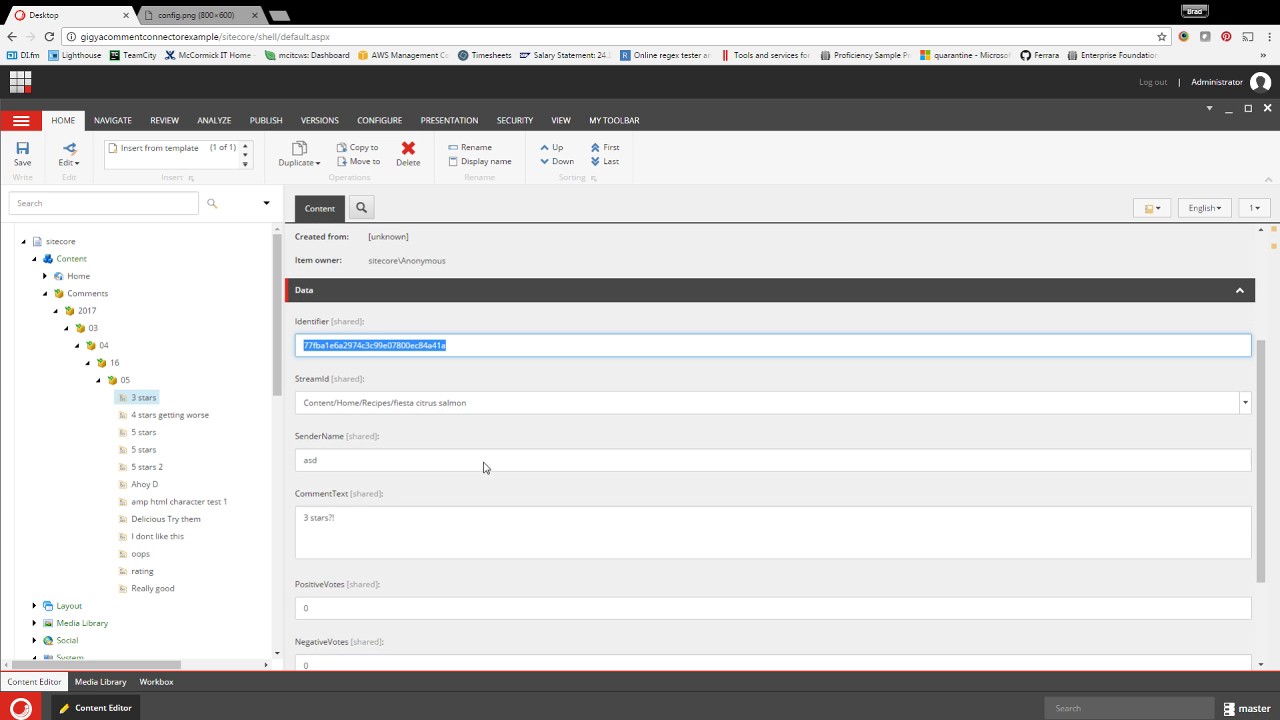Screen dimensions: 1280x720
Task: Select the 'Ahoy D' tree item
Action: tap(144, 484)
